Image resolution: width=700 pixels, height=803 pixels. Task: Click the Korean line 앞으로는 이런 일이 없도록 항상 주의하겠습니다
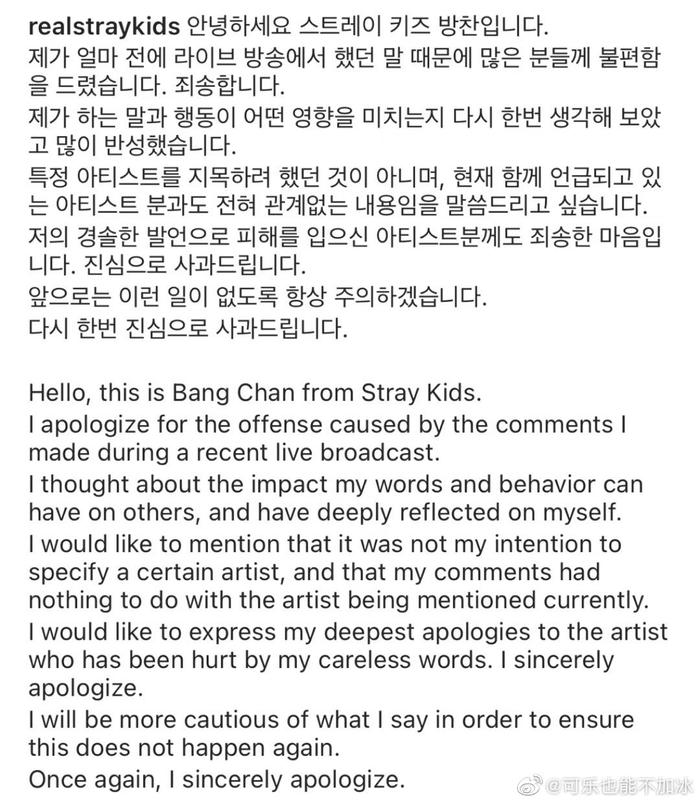click(257, 297)
